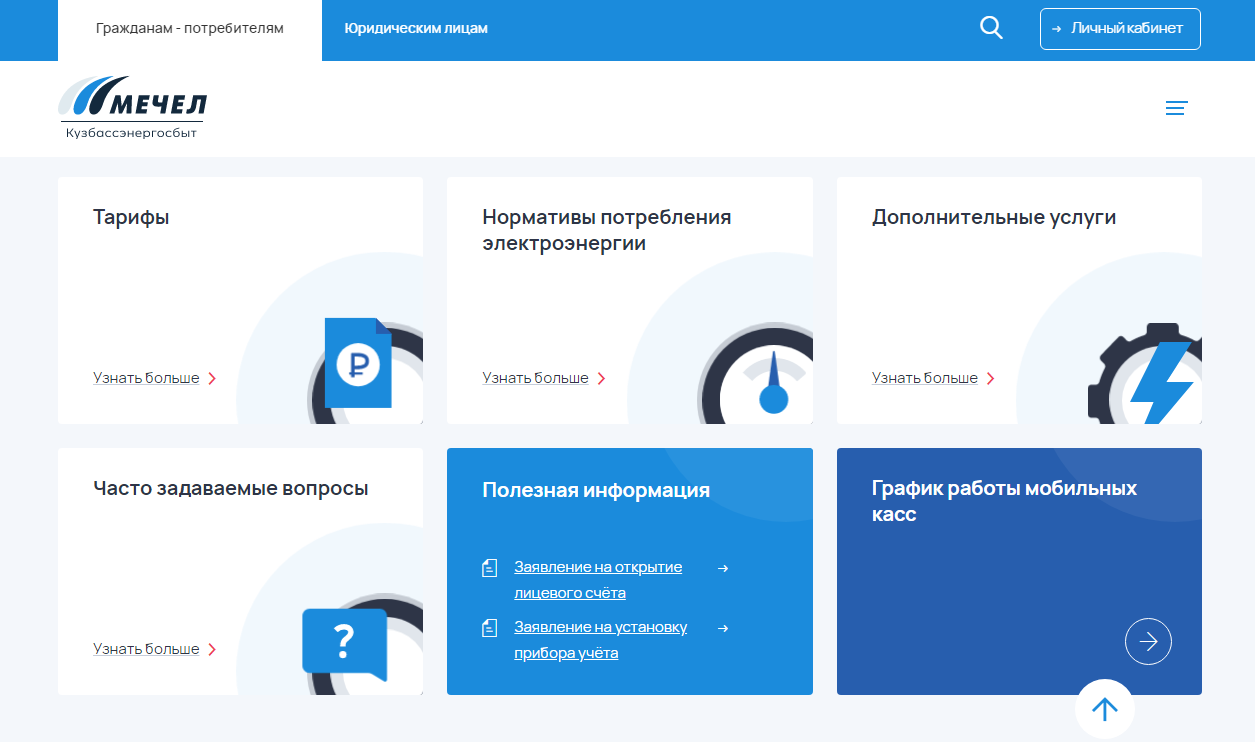This screenshot has height=742, width=1255.
Task: Switch to Юридическим лицам tab
Action: click(416, 29)
